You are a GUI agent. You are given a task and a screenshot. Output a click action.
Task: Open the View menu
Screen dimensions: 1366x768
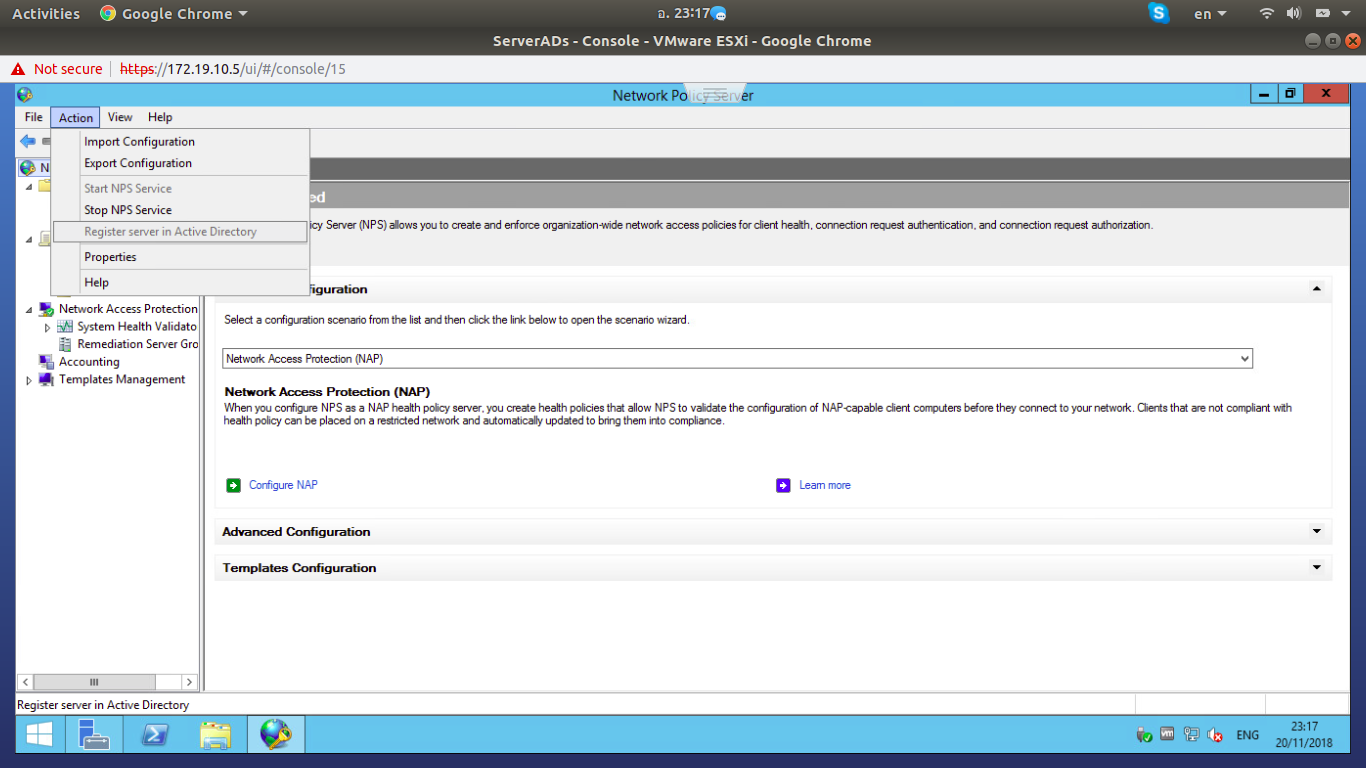pos(120,117)
